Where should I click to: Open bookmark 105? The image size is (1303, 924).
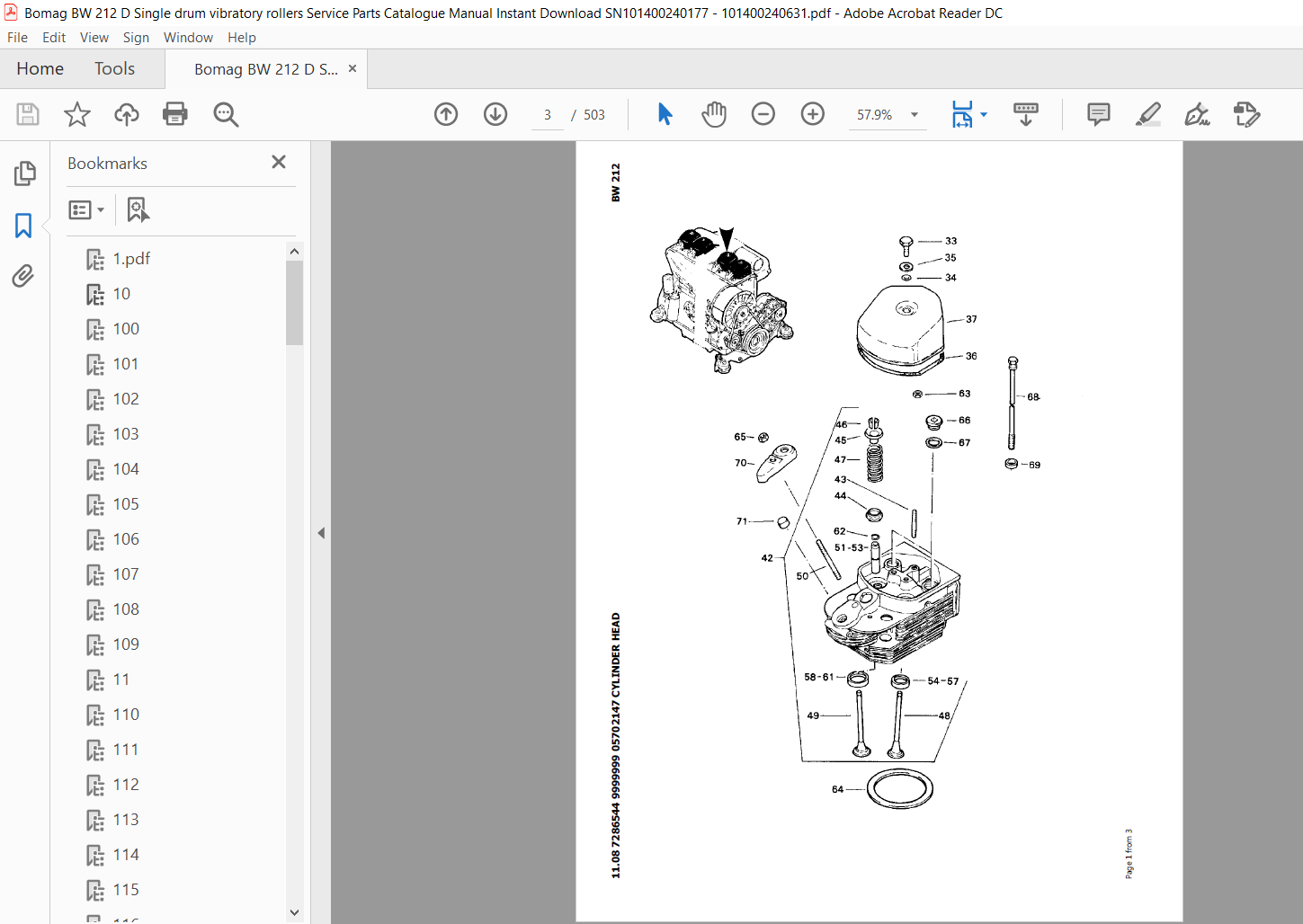pyautogui.click(x=126, y=504)
